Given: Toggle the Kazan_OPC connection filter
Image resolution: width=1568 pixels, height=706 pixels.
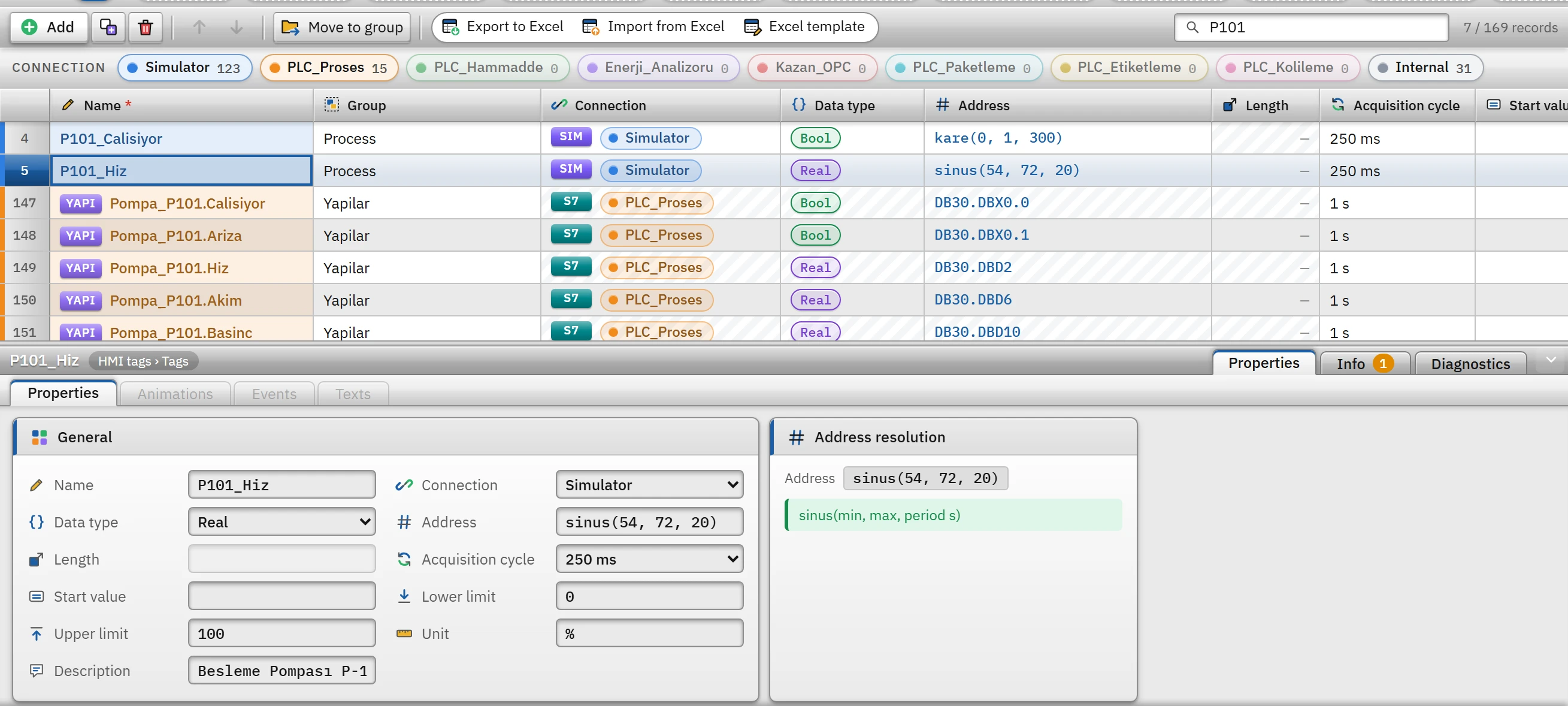Looking at the screenshot, I should (813, 68).
